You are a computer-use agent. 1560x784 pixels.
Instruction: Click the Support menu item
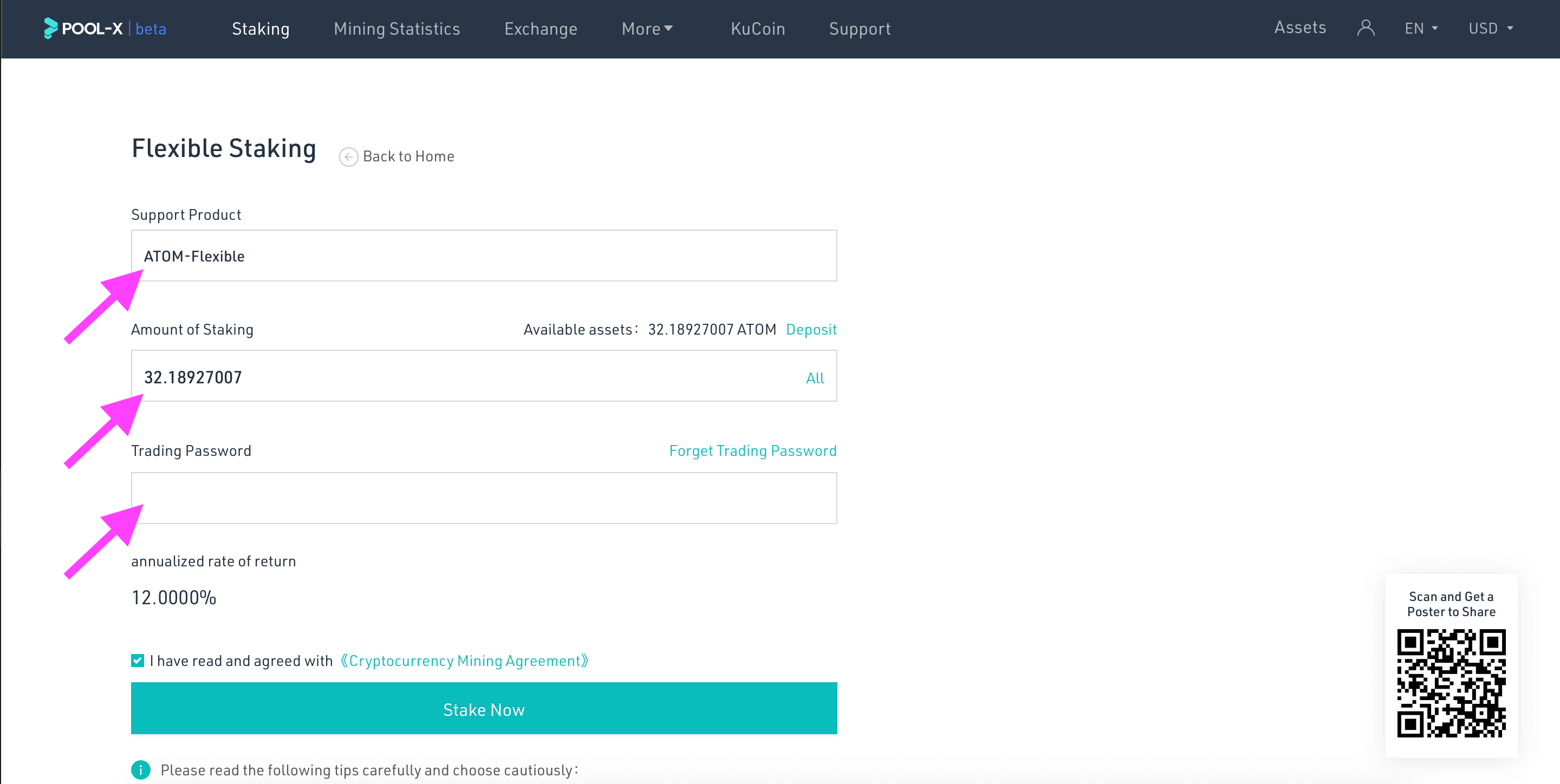click(x=860, y=28)
